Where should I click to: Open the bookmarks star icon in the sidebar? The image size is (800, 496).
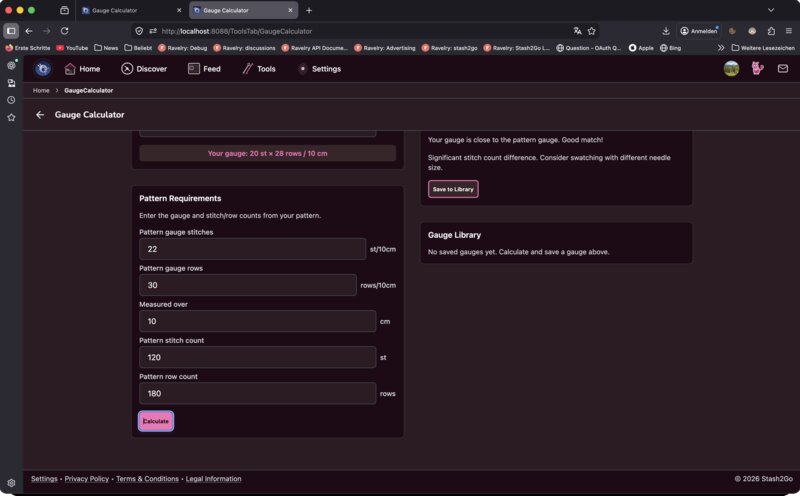point(11,117)
